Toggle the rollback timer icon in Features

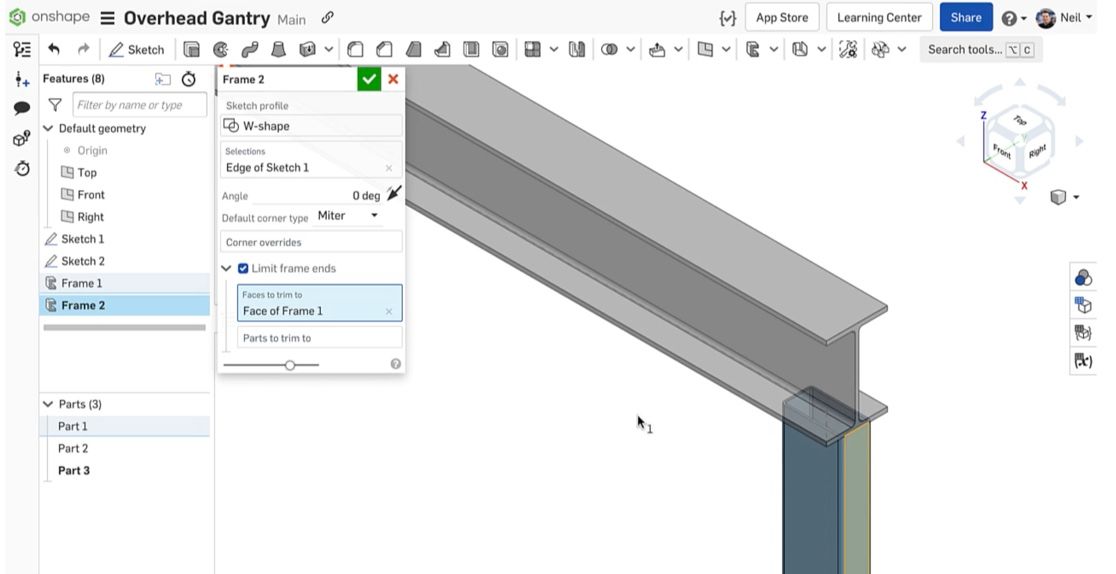pos(188,79)
